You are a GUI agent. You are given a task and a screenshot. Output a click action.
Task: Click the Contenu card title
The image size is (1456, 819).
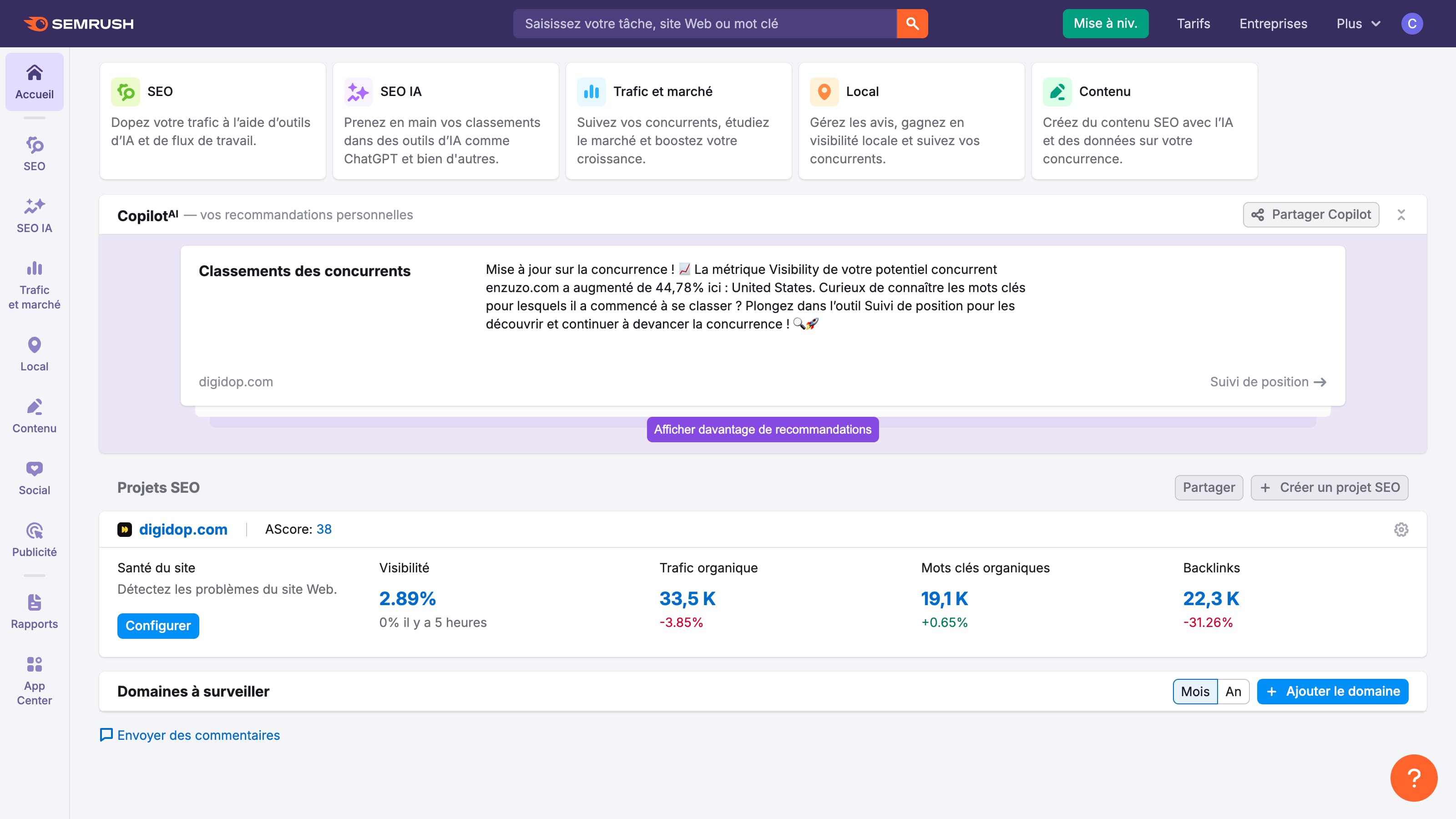tap(1104, 91)
